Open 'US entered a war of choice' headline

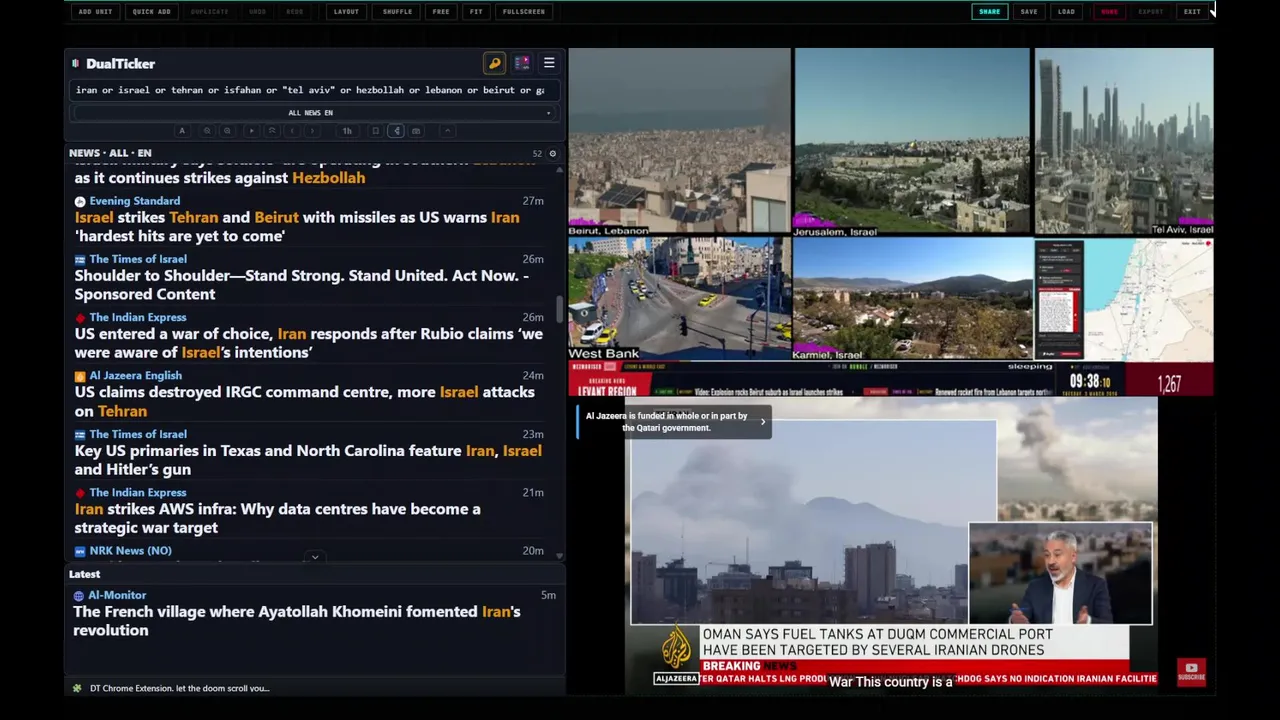[x=309, y=343]
